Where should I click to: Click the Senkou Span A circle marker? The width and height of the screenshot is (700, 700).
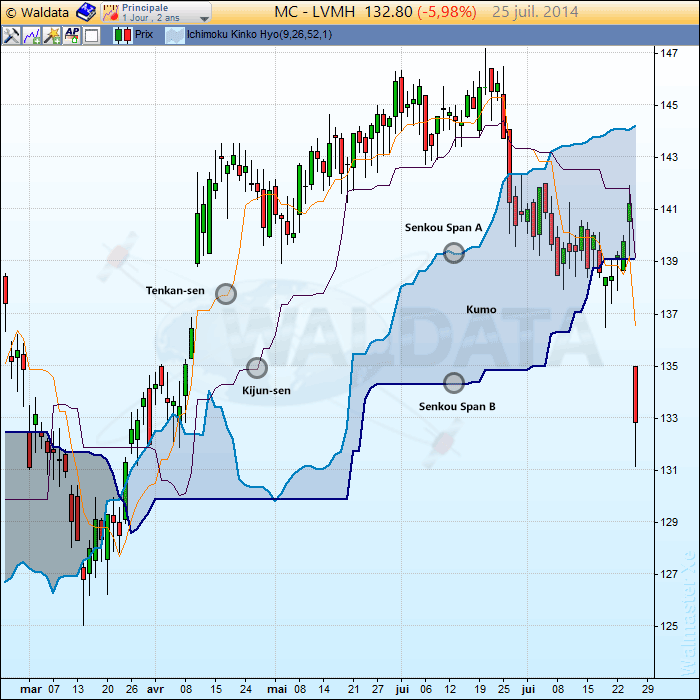(454, 253)
